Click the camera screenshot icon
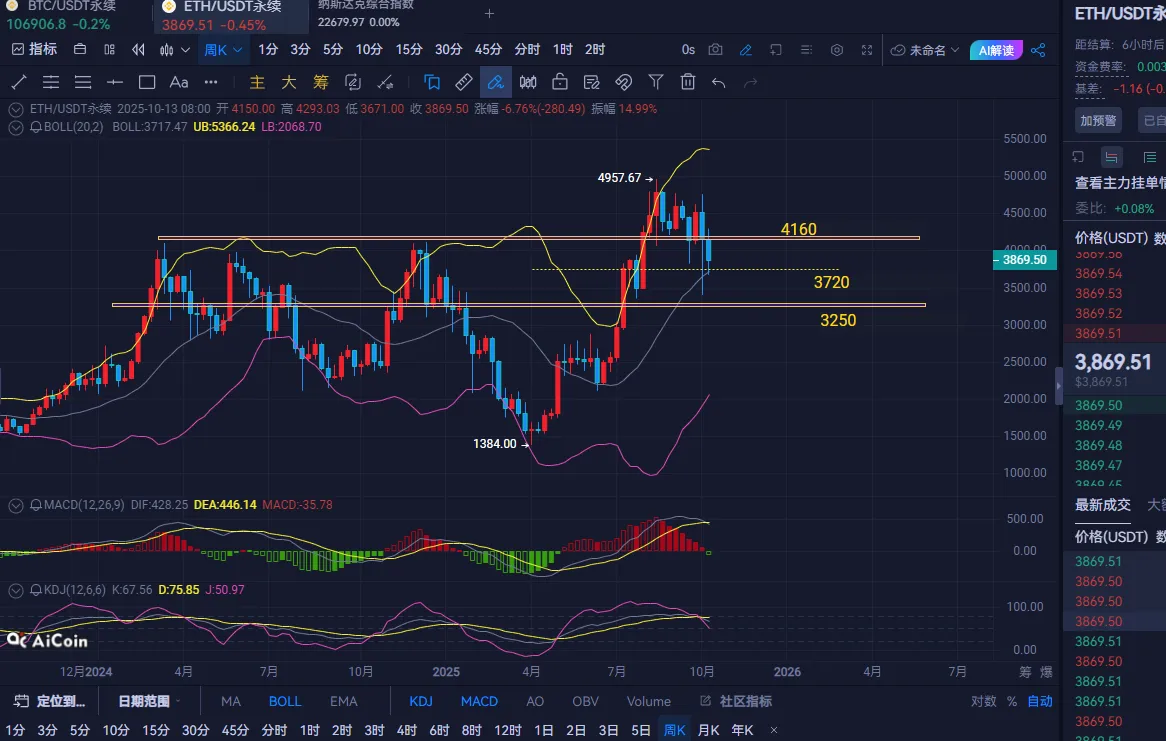1166x741 pixels. point(716,49)
